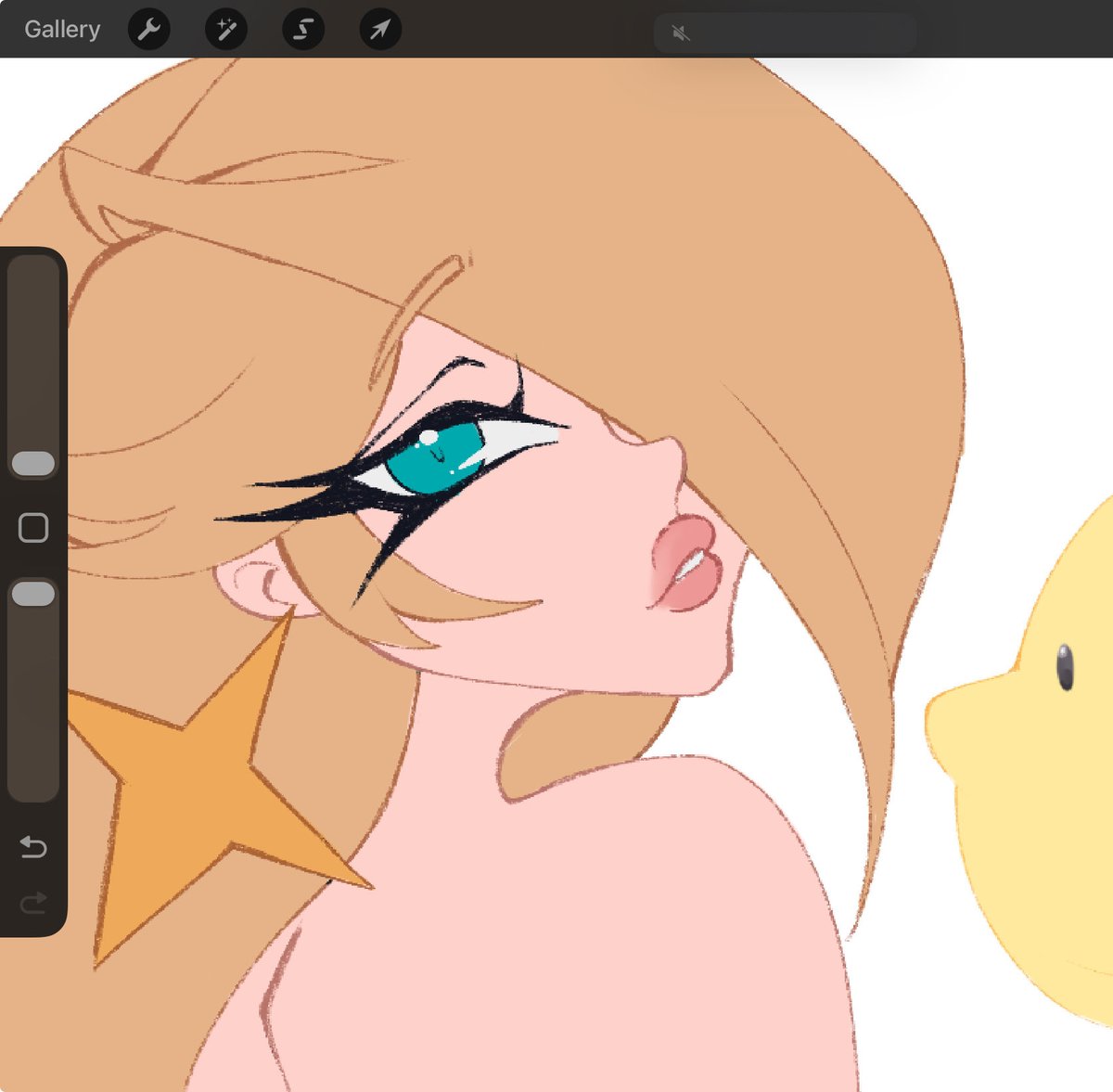Activate the Transform arrow tool
1113x1092 pixels.
[x=380, y=30]
